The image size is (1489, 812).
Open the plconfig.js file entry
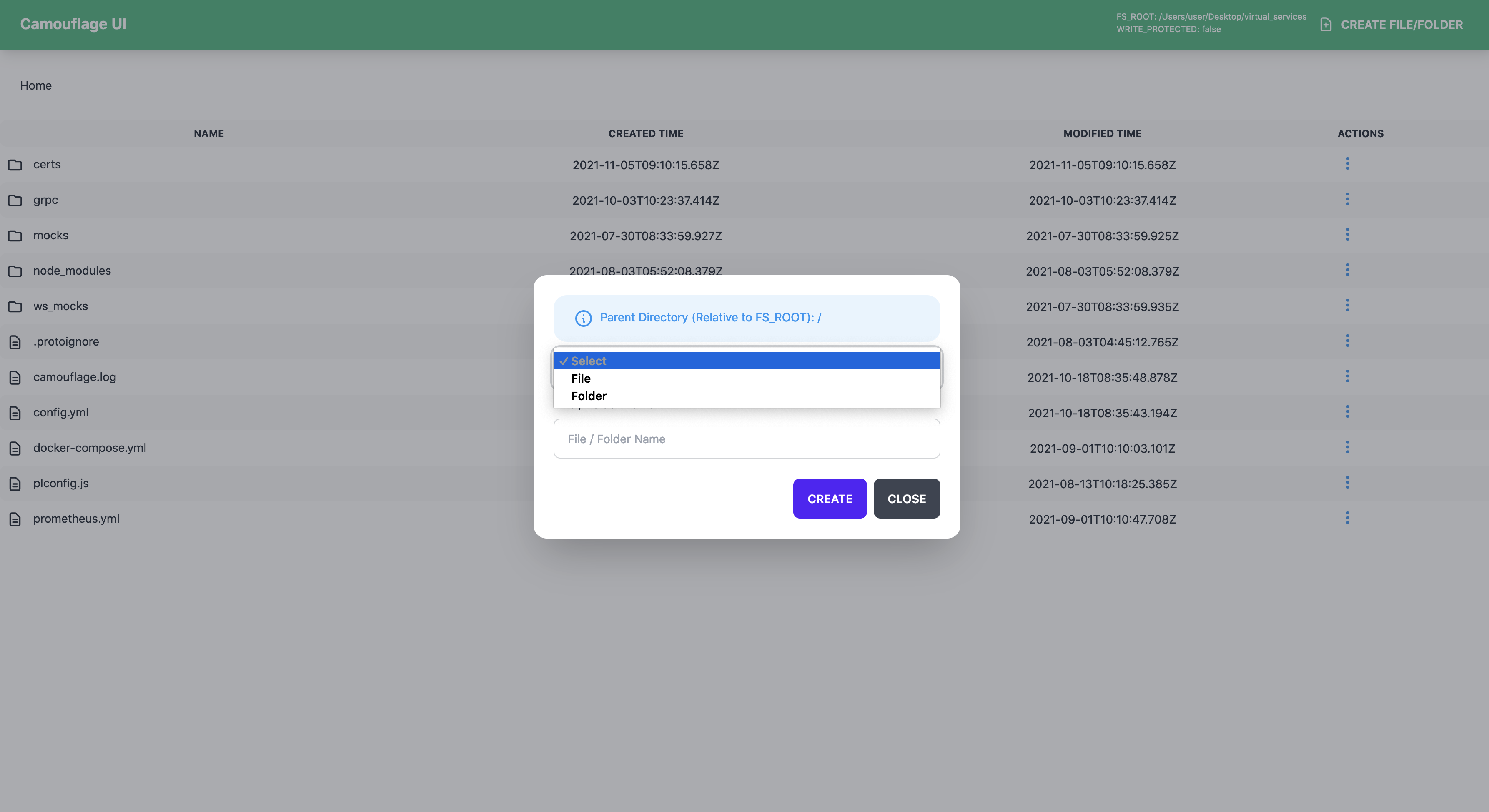tap(61, 483)
